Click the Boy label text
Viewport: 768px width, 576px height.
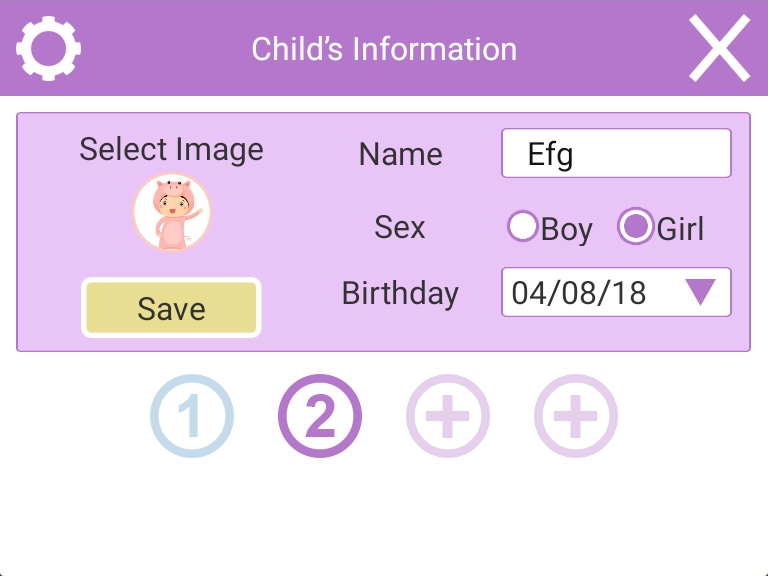tap(567, 229)
